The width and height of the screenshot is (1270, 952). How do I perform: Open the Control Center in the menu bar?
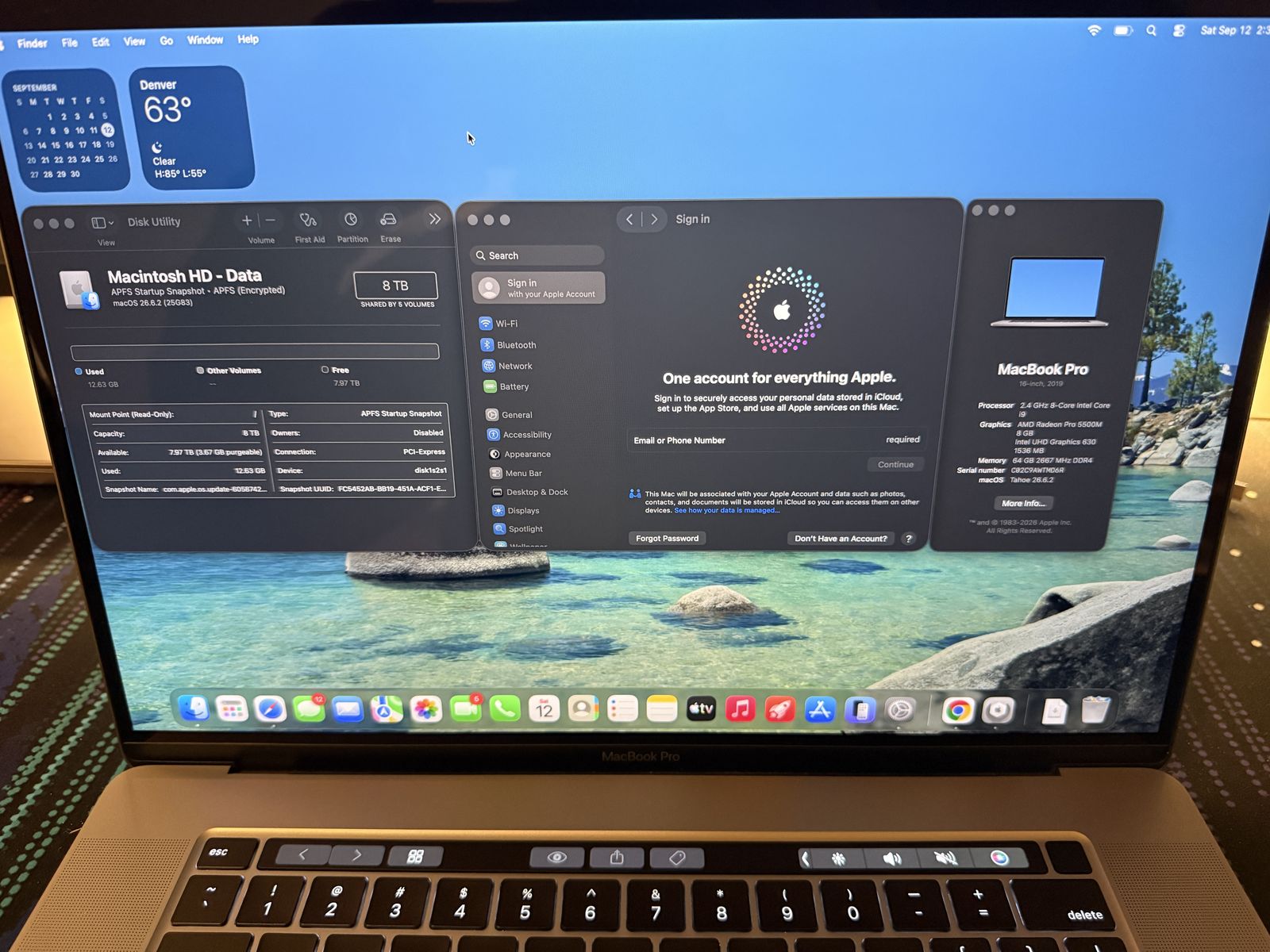[1179, 30]
